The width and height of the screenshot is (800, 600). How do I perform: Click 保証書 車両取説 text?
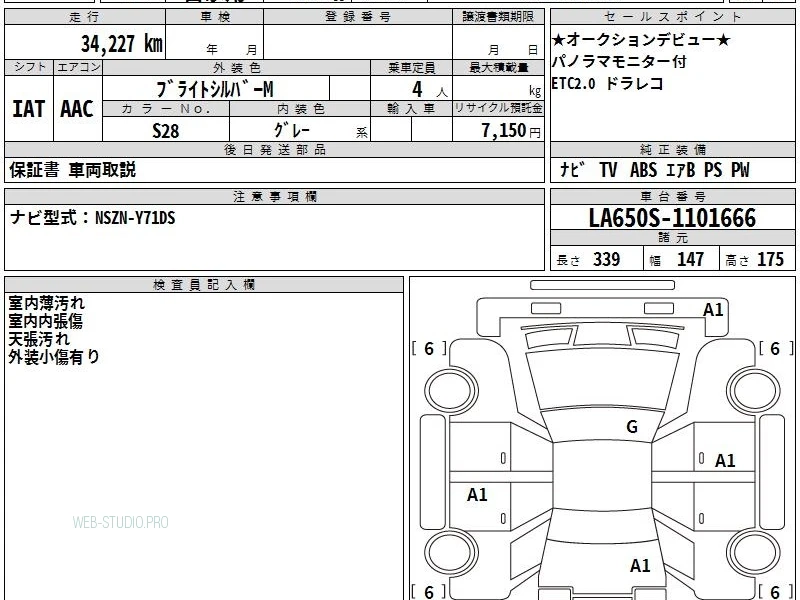[x=72, y=170]
